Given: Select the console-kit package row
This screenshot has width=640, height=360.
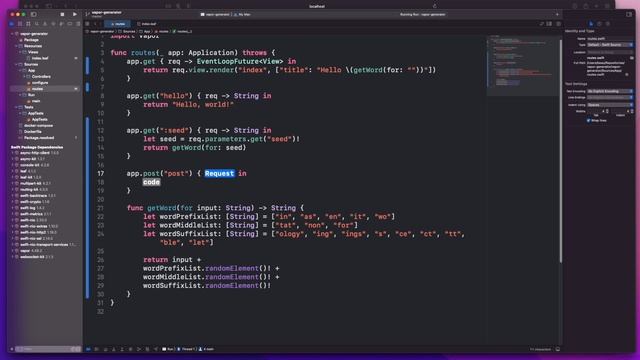Looking at the screenshot, I should point(45,165).
